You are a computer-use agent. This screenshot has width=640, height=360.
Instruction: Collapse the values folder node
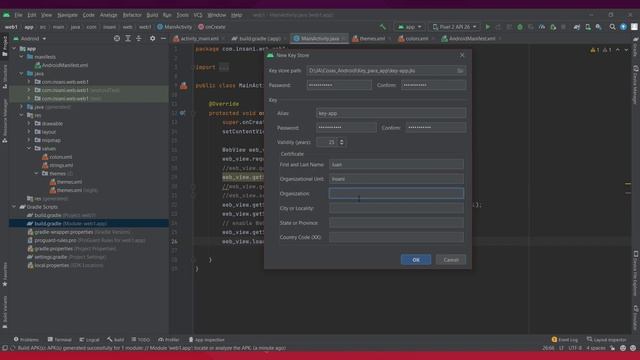click(29, 149)
